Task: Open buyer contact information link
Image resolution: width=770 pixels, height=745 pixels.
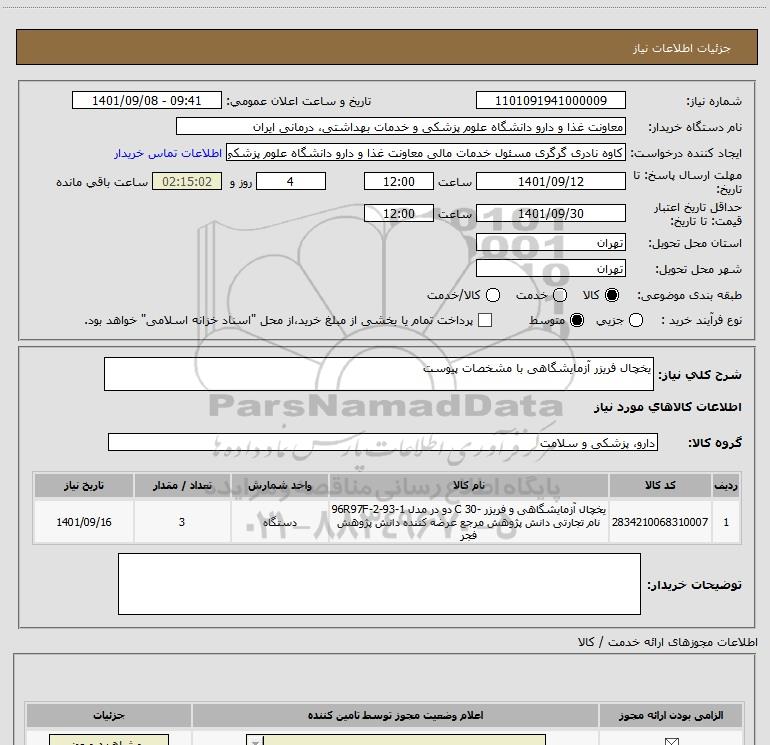Action: (168, 153)
